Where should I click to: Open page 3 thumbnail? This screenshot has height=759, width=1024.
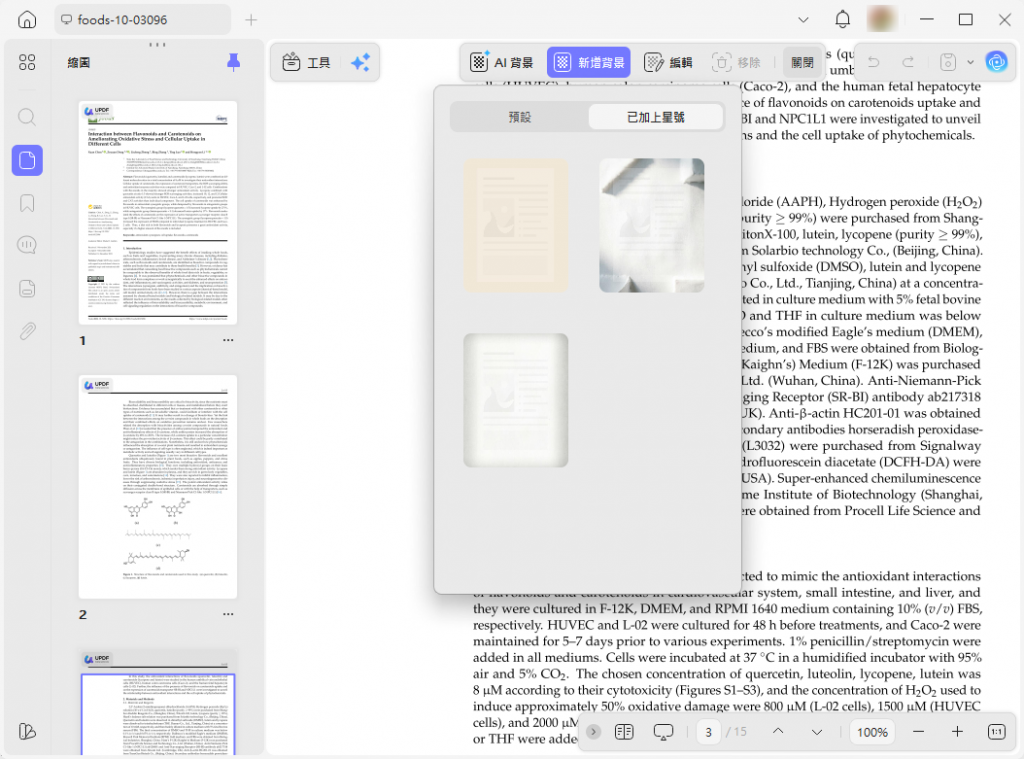pos(157,702)
